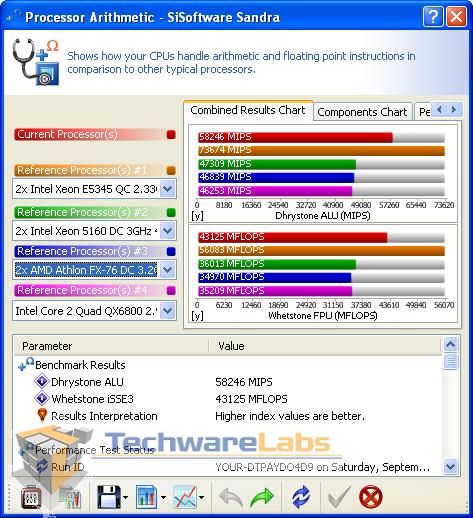The height and width of the screenshot is (518, 473).
Task: Click the grey back arrow icon
Action: (x=230, y=497)
